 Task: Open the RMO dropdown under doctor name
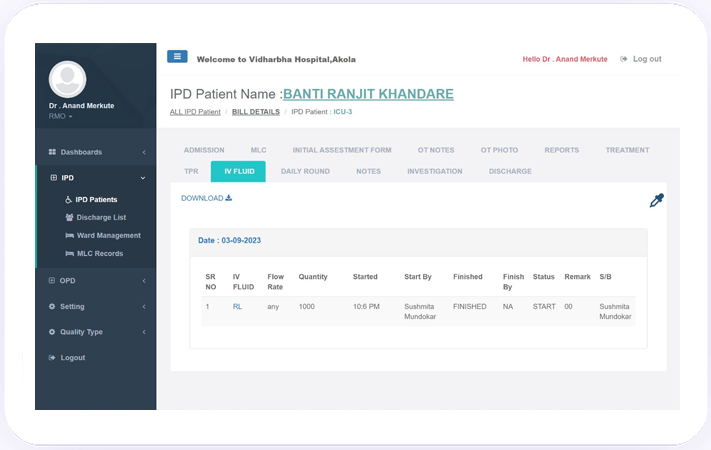click(x=61, y=116)
